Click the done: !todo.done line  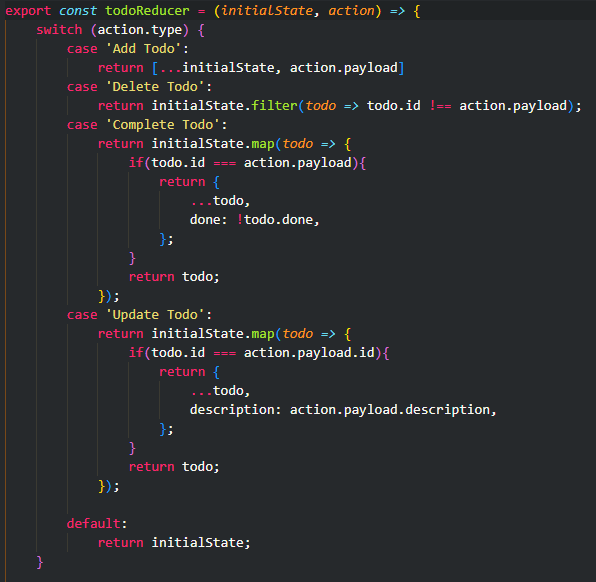coord(254,220)
